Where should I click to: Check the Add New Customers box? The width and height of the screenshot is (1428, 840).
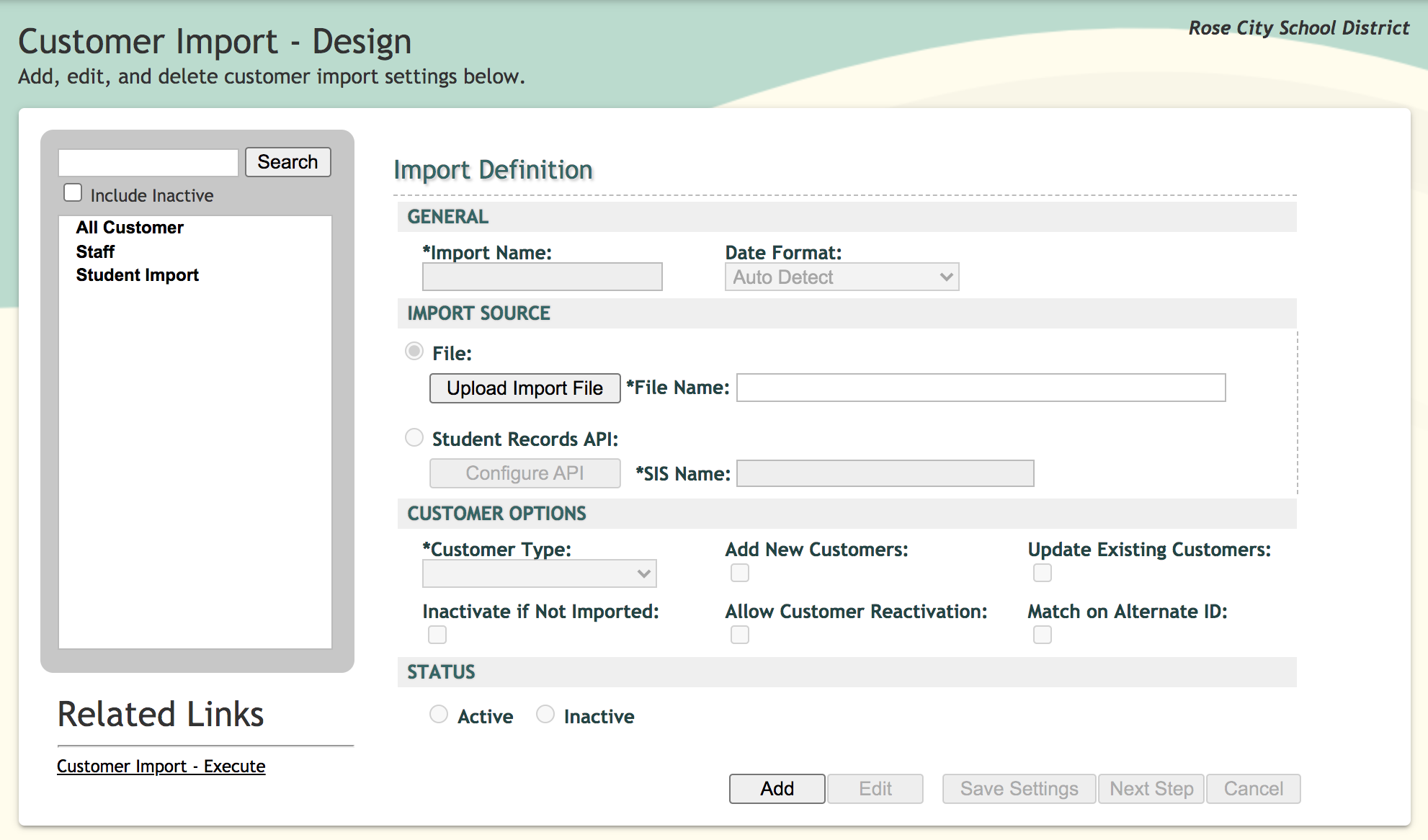[x=740, y=573]
